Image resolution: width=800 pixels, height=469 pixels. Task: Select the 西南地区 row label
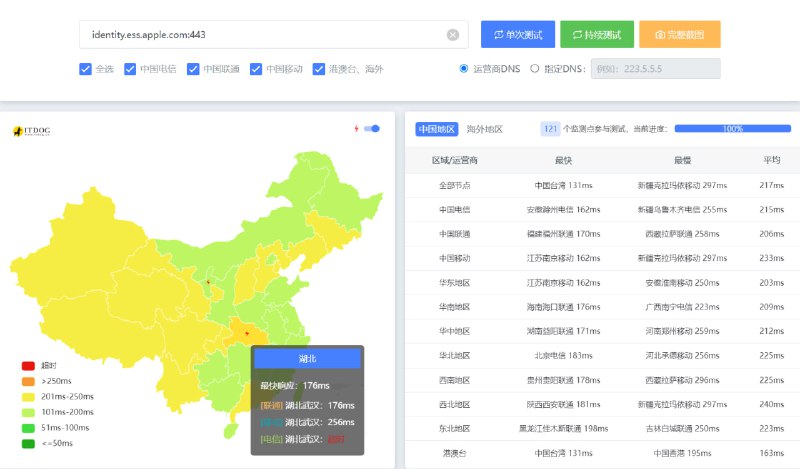(455, 380)
